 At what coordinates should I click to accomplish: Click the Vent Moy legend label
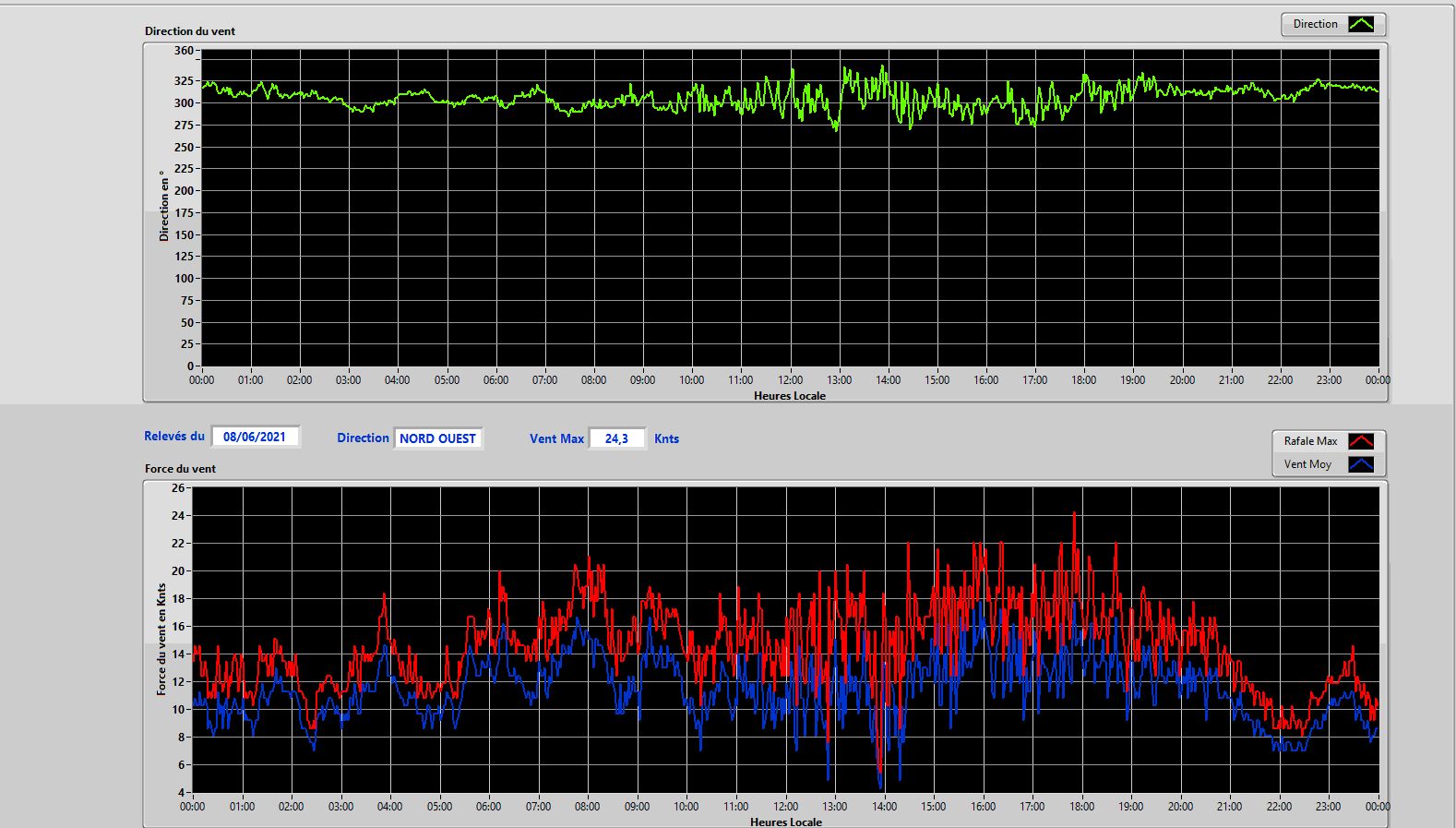[x=1307, y=464]
